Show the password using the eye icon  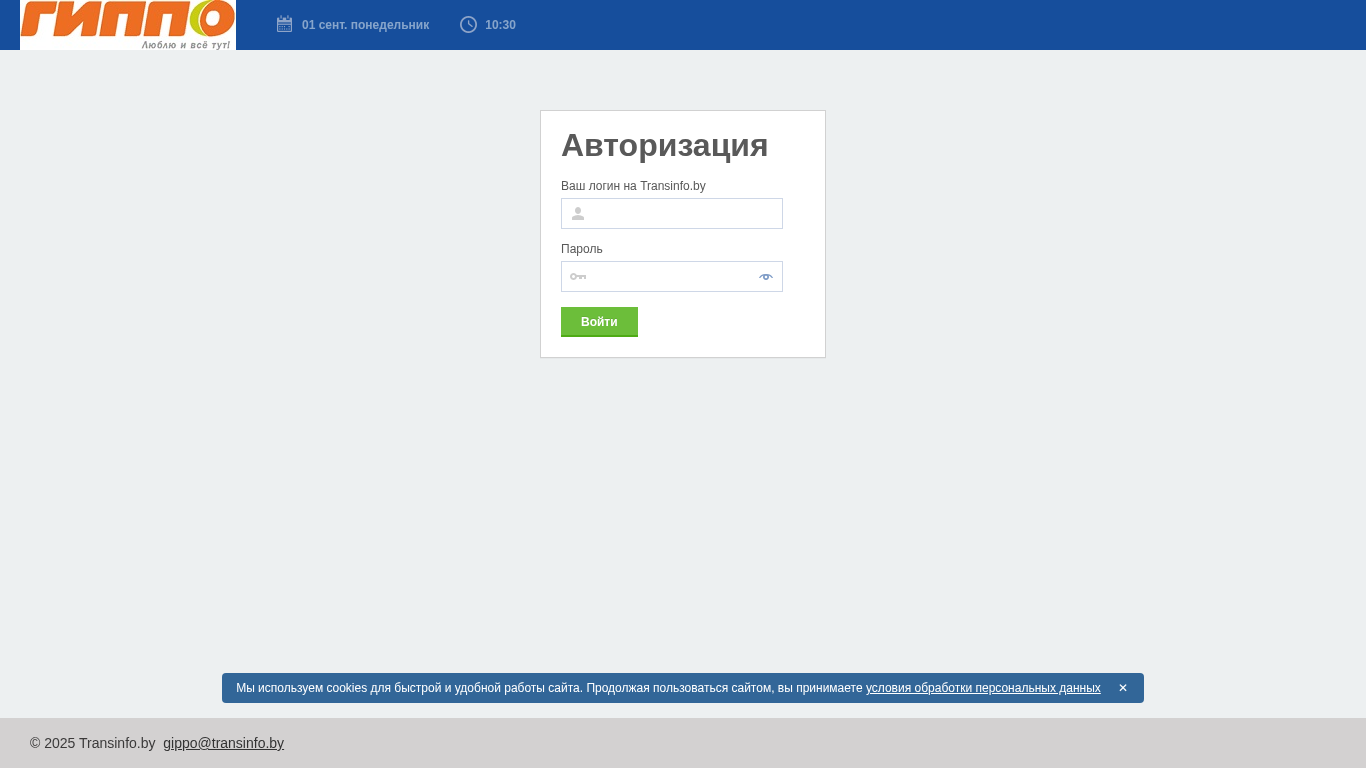tap(766, 276)
